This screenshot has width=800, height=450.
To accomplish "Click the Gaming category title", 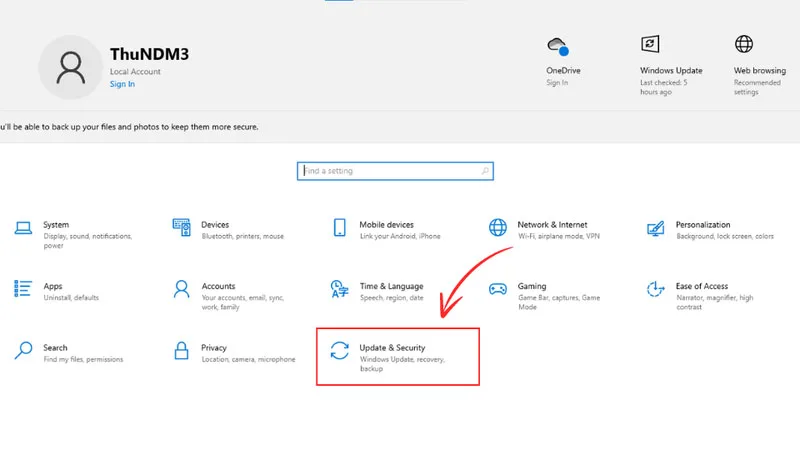I will 532,286.
